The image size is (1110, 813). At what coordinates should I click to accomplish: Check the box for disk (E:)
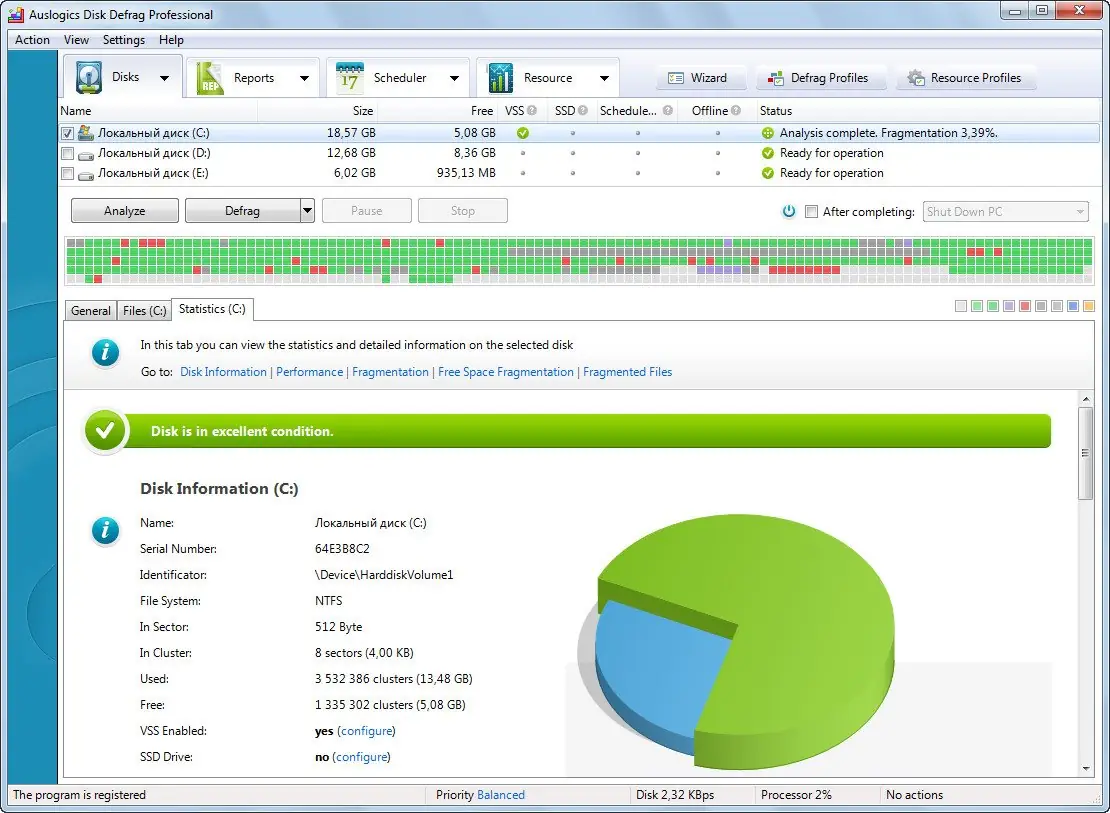[x=67, y=173]
